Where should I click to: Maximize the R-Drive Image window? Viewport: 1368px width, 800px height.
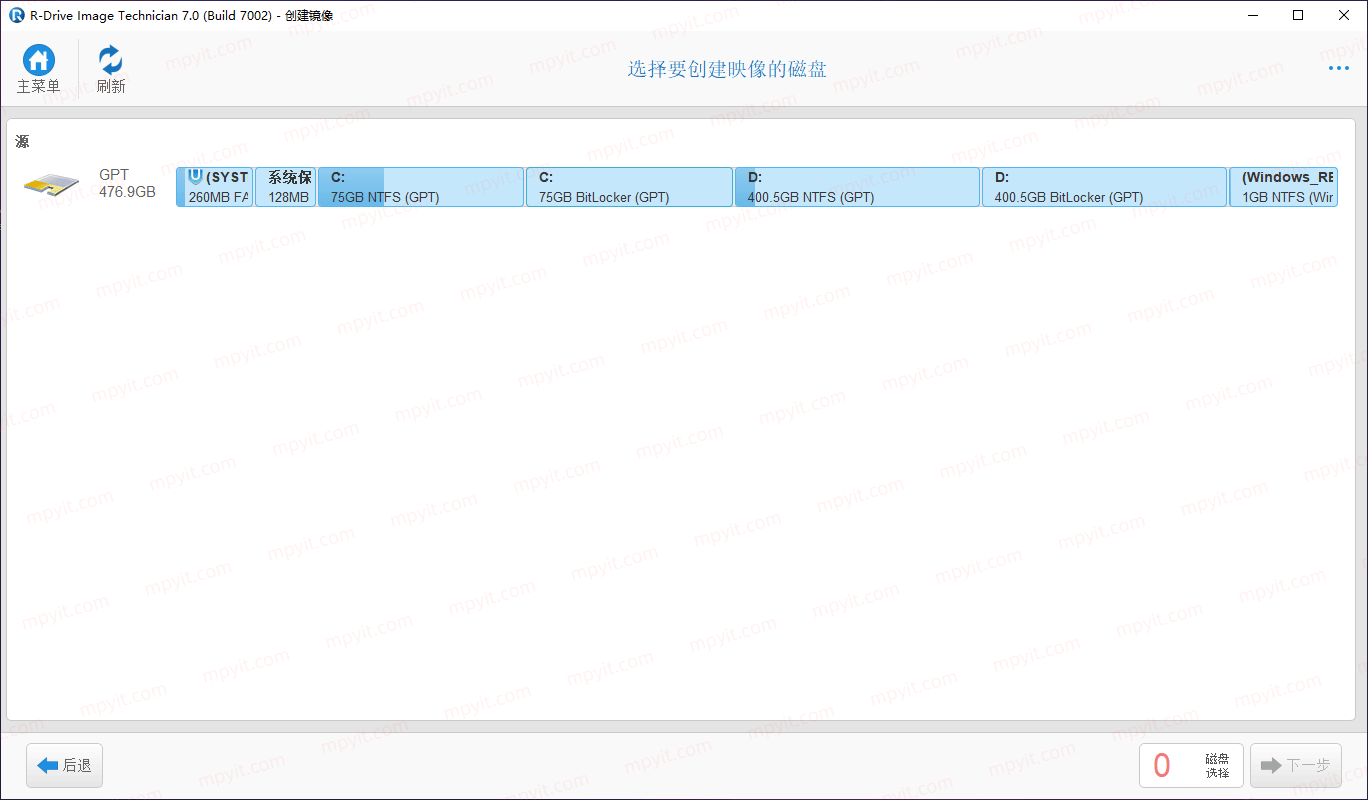[x=1298, y=15]
